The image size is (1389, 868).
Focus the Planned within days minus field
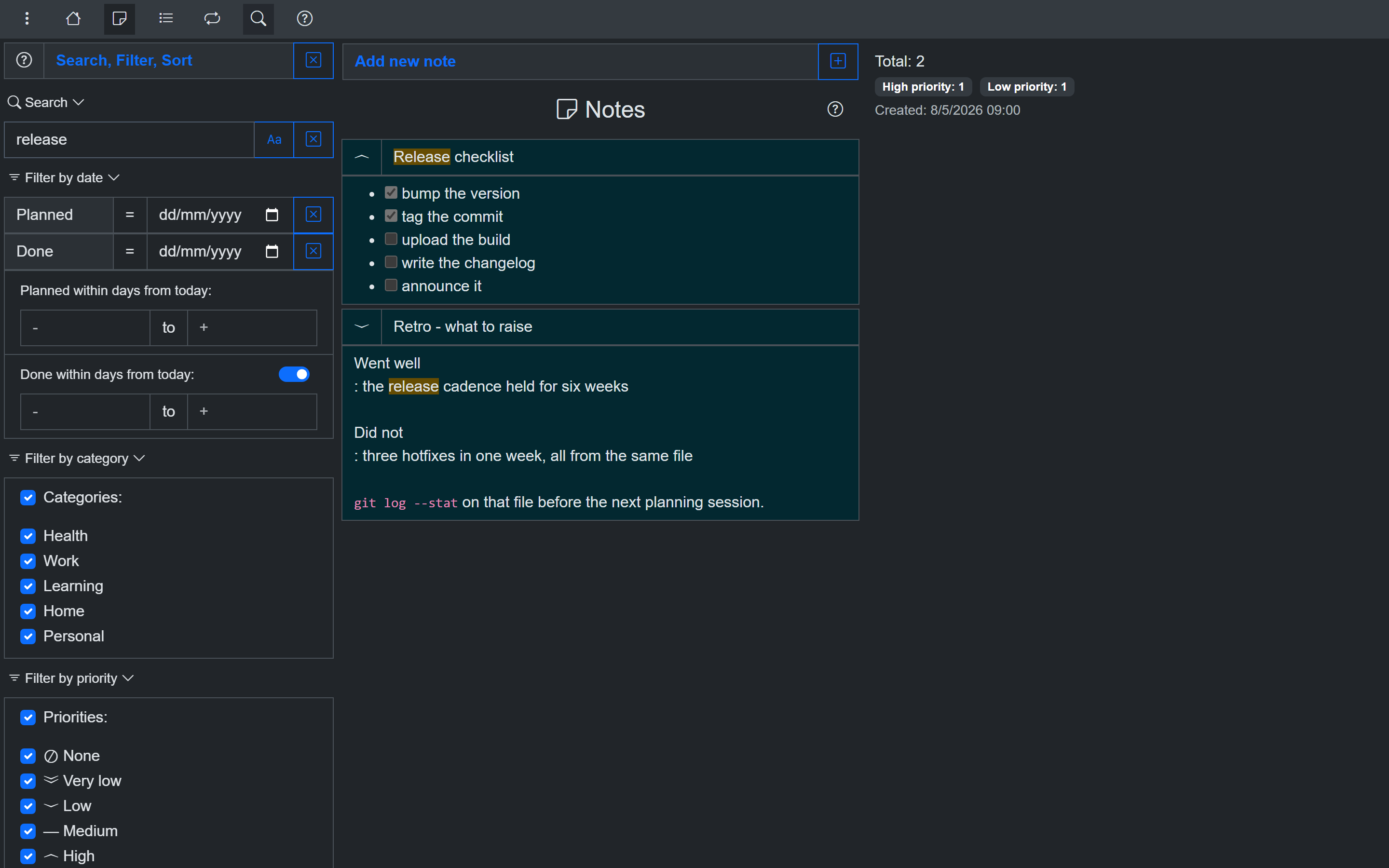85,328
